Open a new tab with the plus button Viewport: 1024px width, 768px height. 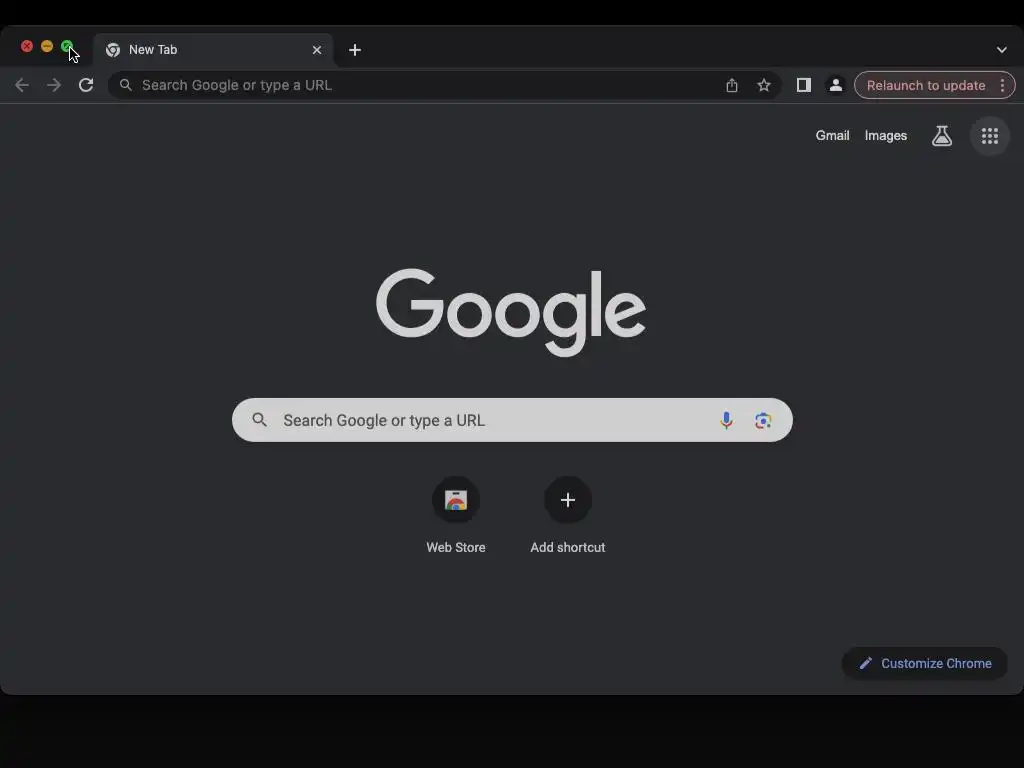pyautogui.click(x=355, y=50)
